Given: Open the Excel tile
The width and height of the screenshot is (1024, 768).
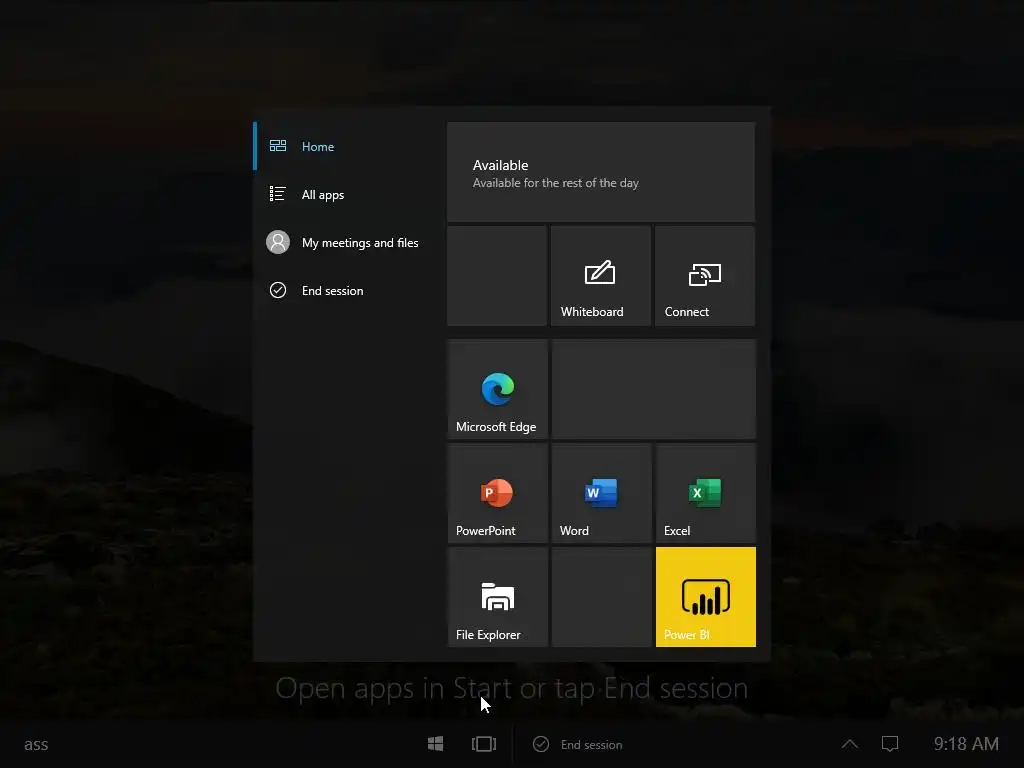Looking at the screenshot, I should coord(705,493).
